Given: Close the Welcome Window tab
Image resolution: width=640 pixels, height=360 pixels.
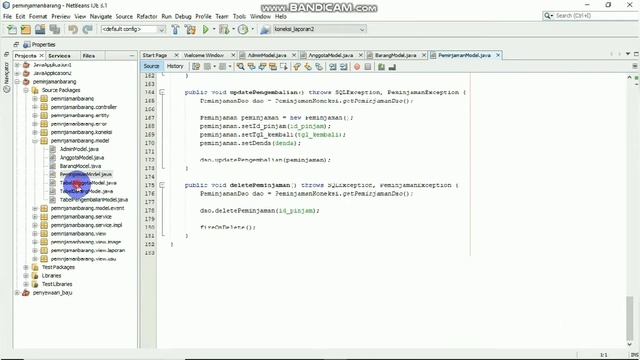Looking at the screenshot, I should (233, 55).
